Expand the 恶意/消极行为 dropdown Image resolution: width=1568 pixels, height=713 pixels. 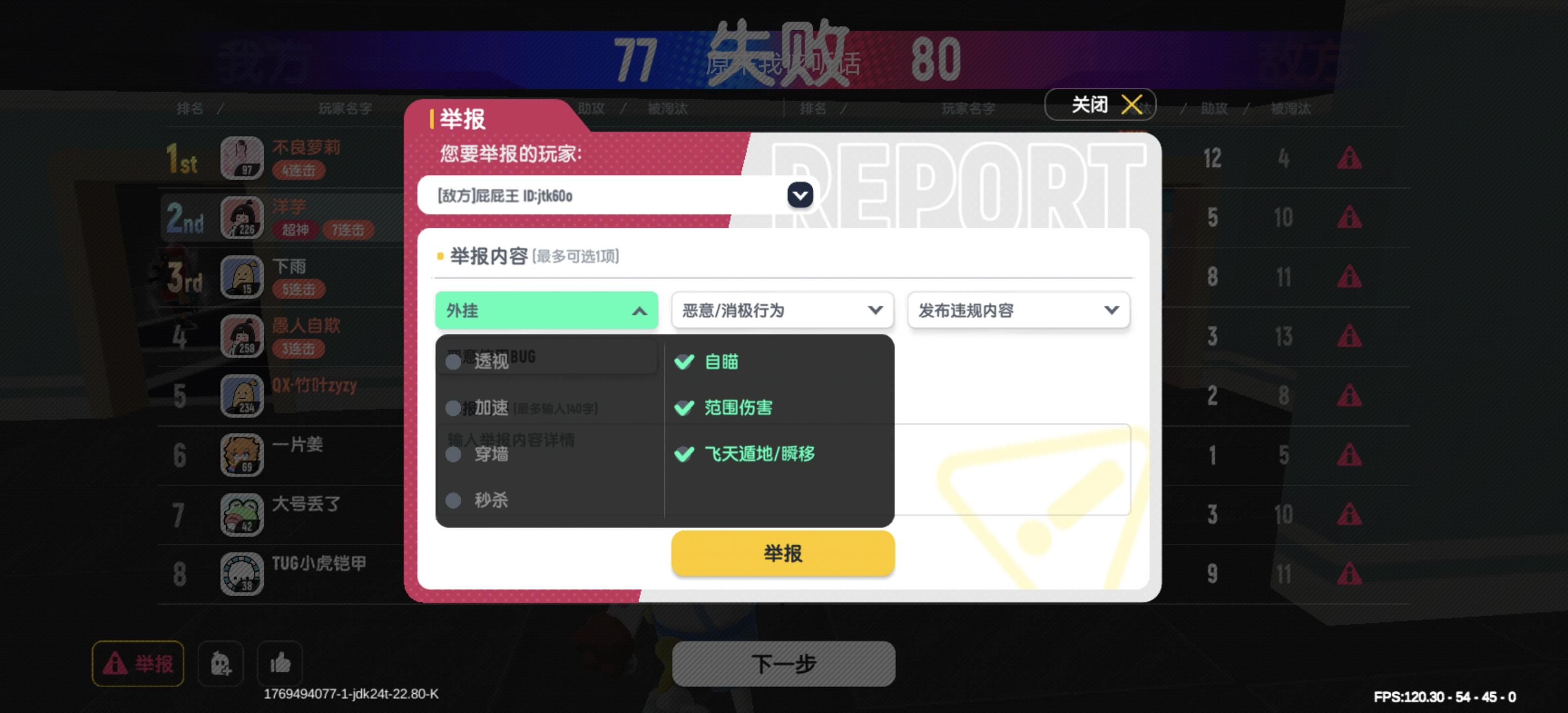782,310
